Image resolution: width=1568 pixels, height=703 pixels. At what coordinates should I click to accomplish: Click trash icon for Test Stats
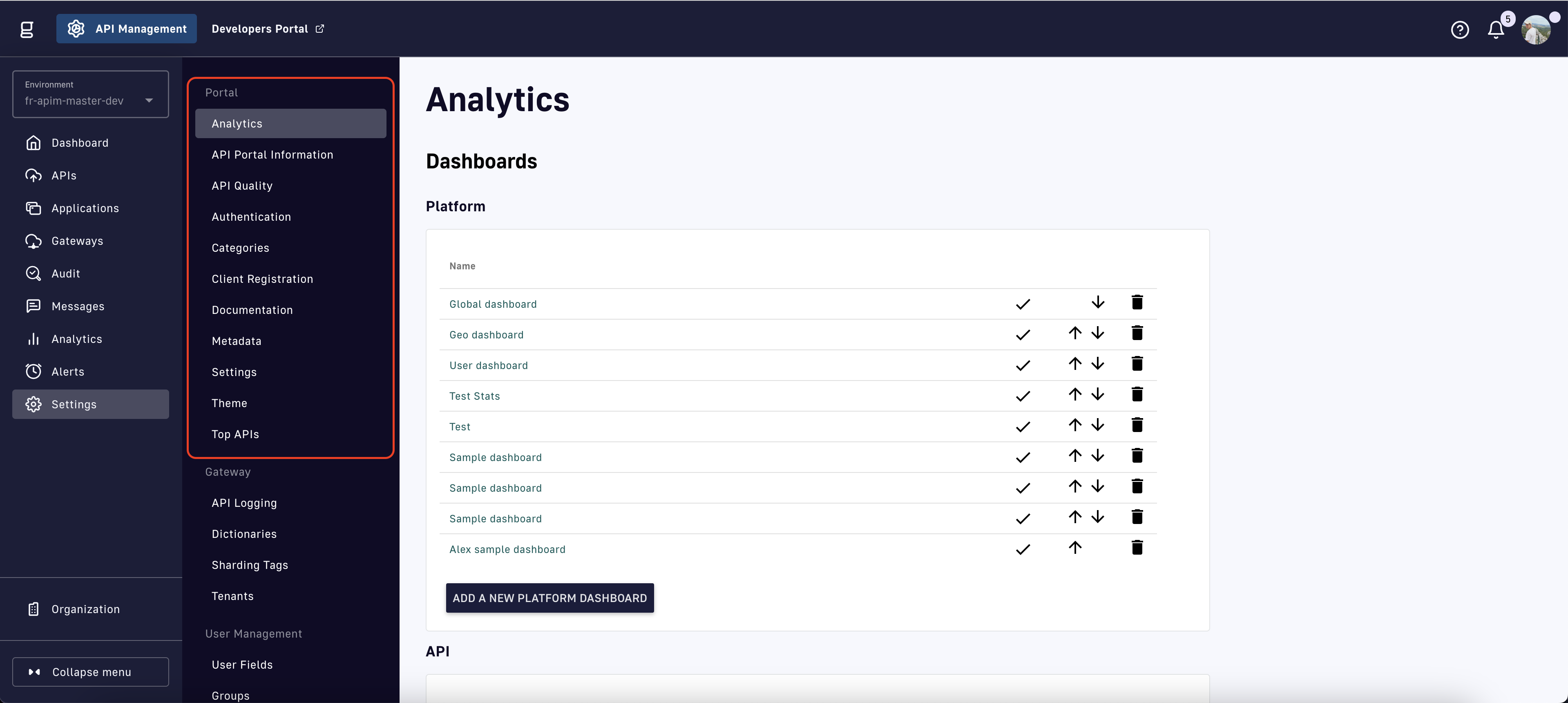(1137, 394)
